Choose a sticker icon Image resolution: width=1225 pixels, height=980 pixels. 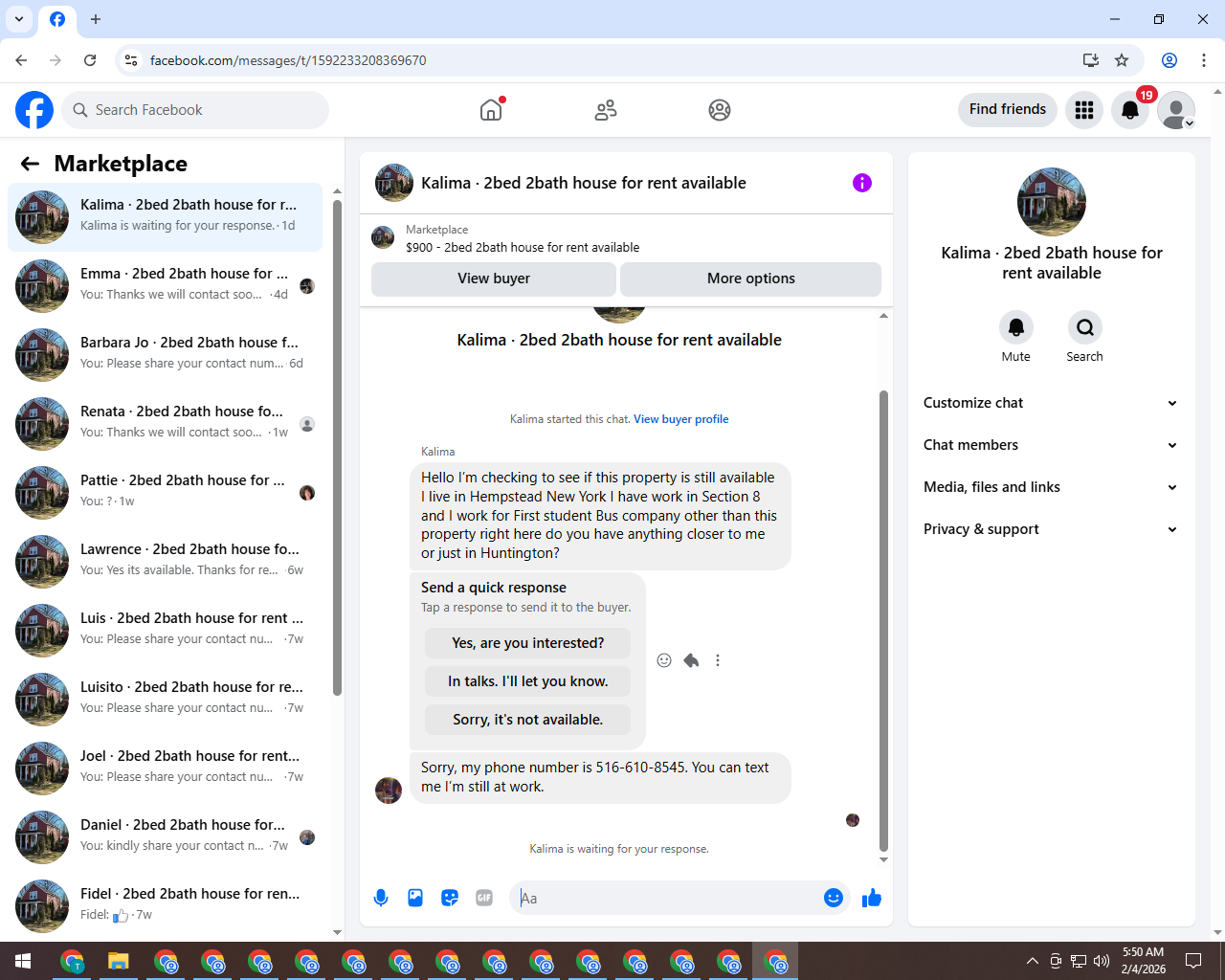[450, 898]
